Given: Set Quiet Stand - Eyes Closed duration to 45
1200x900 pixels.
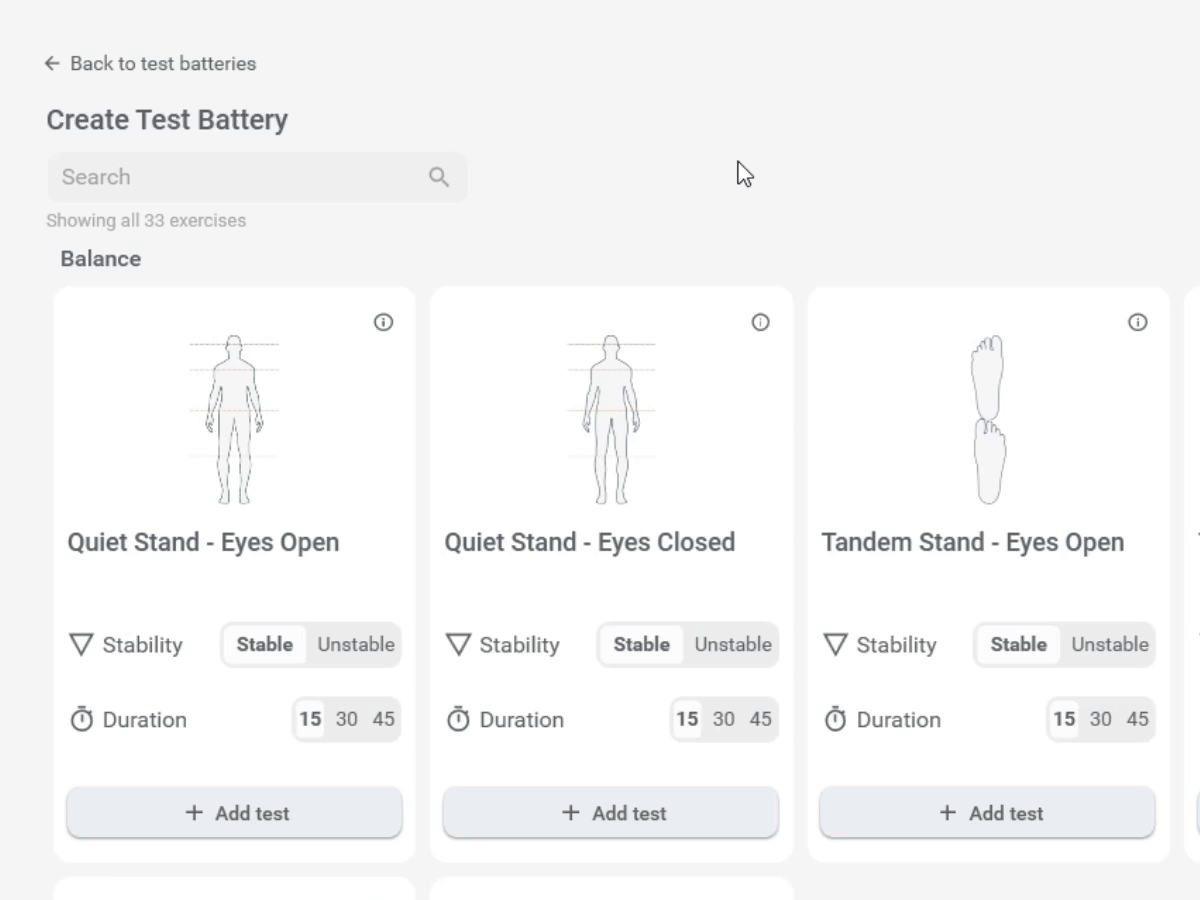Looking at the screenshot, I should 761,719.
